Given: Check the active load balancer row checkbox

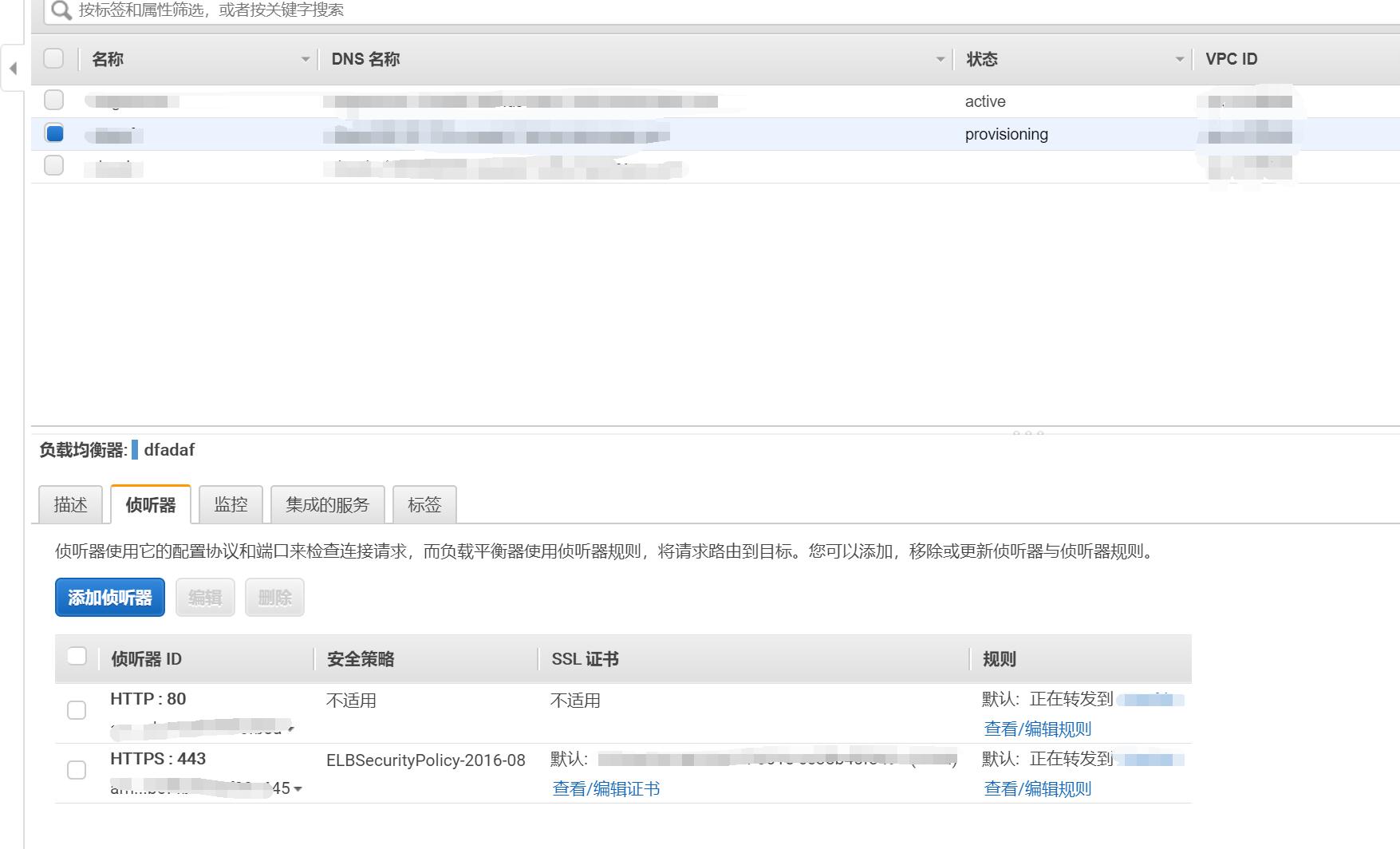Looking at the screenshot, I should 53,100.
